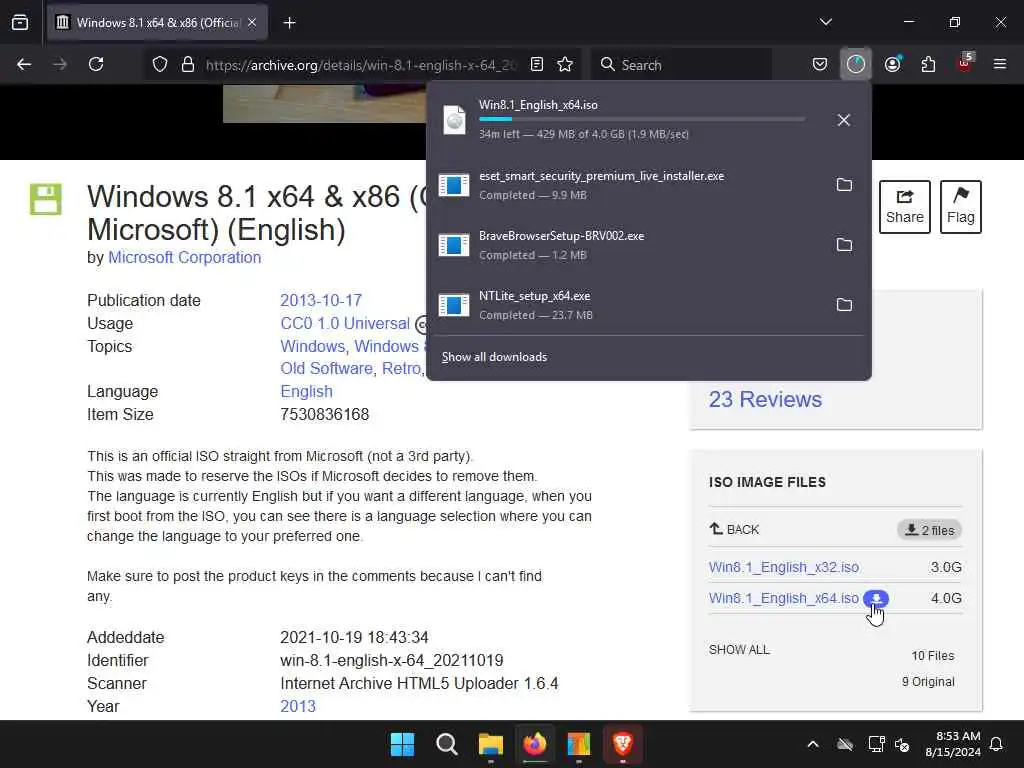Toggle the downloads panel button
1024x768 pixels.
(856, 64)
